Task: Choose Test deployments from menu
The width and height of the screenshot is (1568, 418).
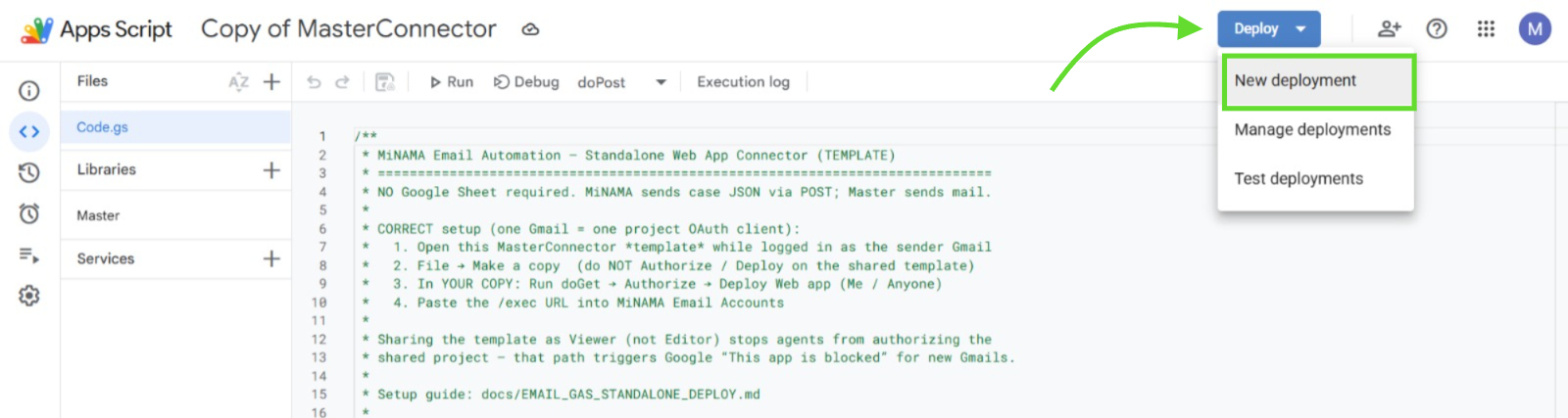Action: pos(1315,178)
